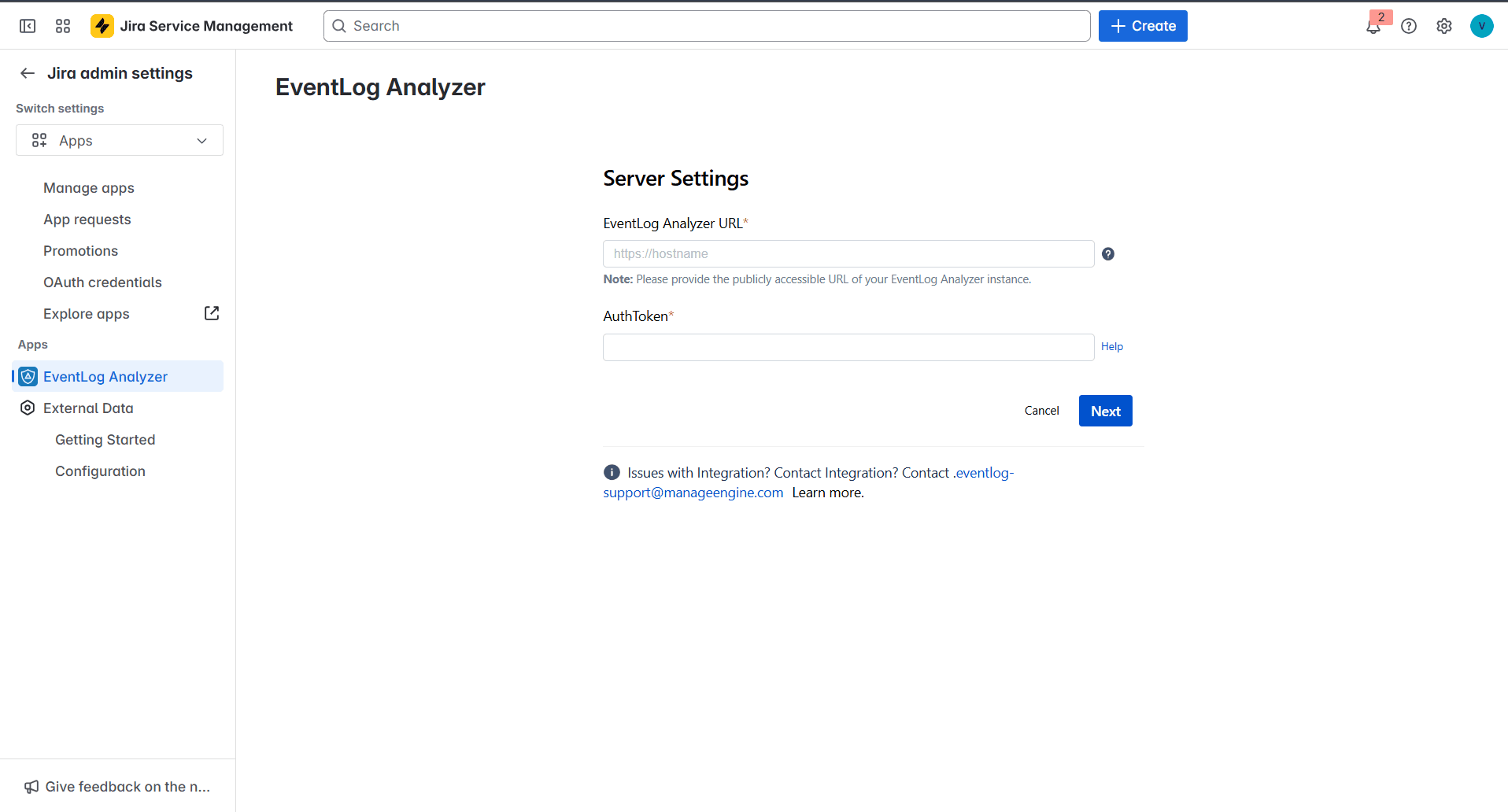Image resolution: width=1508 pixels, height=812 pixels.
Task: Open OAuth credentials page
Action: [102, 282]
